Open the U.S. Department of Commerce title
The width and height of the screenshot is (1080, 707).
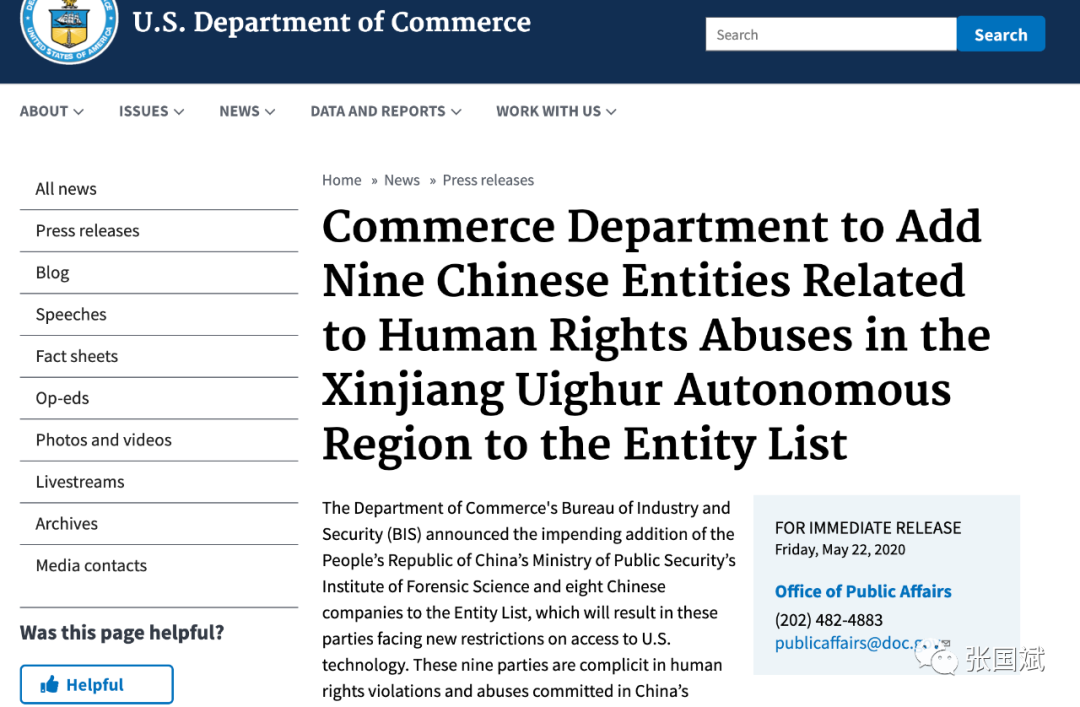point(331,22)
